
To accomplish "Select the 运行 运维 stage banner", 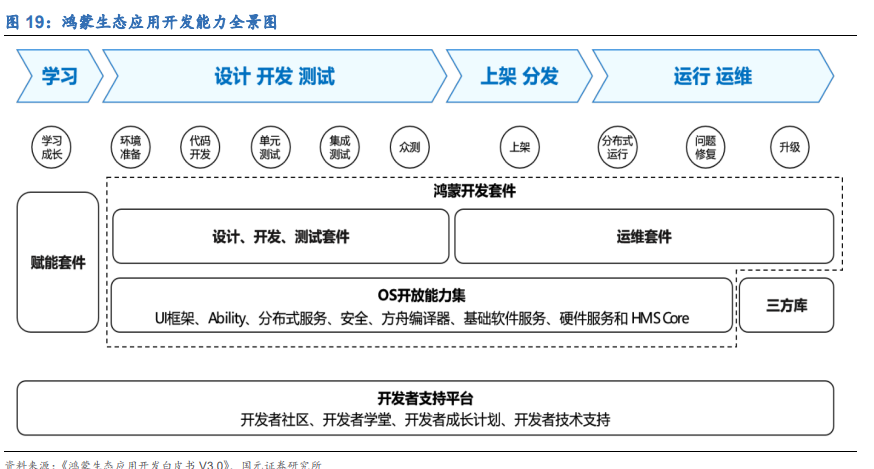I will point(713,76).
